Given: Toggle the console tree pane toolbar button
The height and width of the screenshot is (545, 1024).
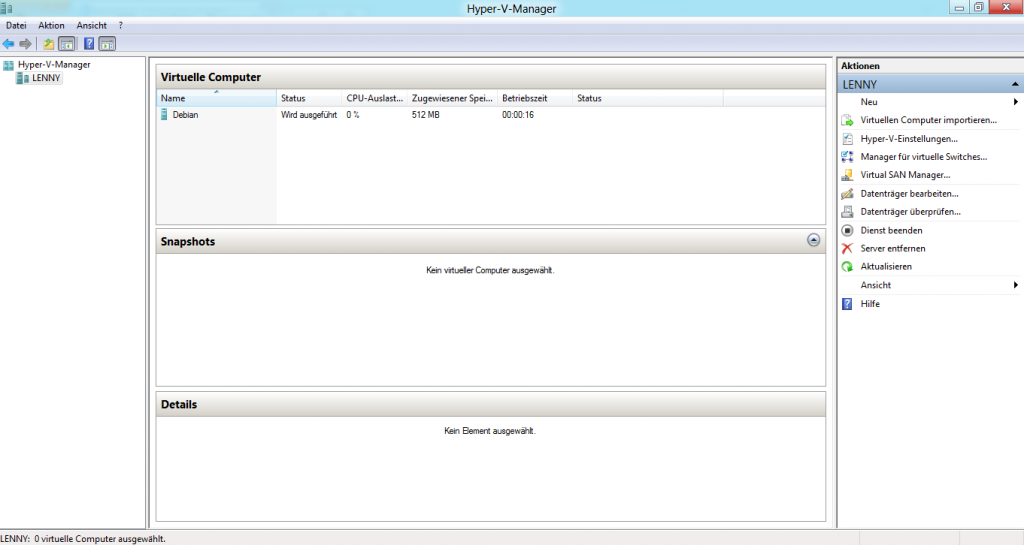Looking at the screenshot, I should (67, 44).
